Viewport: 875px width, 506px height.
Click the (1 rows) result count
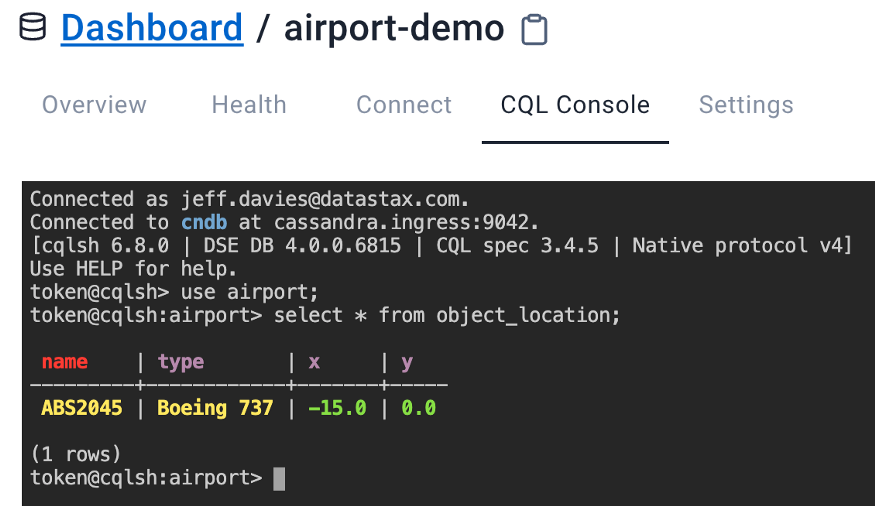coord(76,454)
